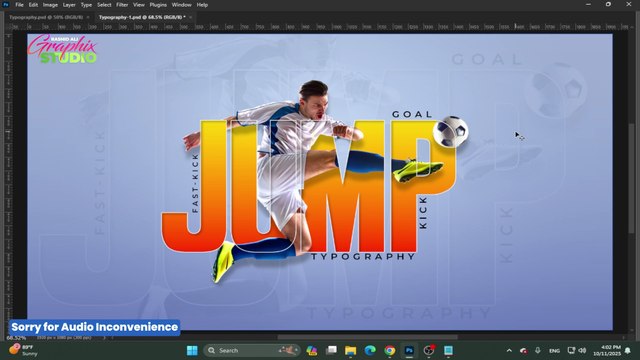The image size is (640, 360).
Task: Open the notifications bell icon
Action: tap(628, 351)
